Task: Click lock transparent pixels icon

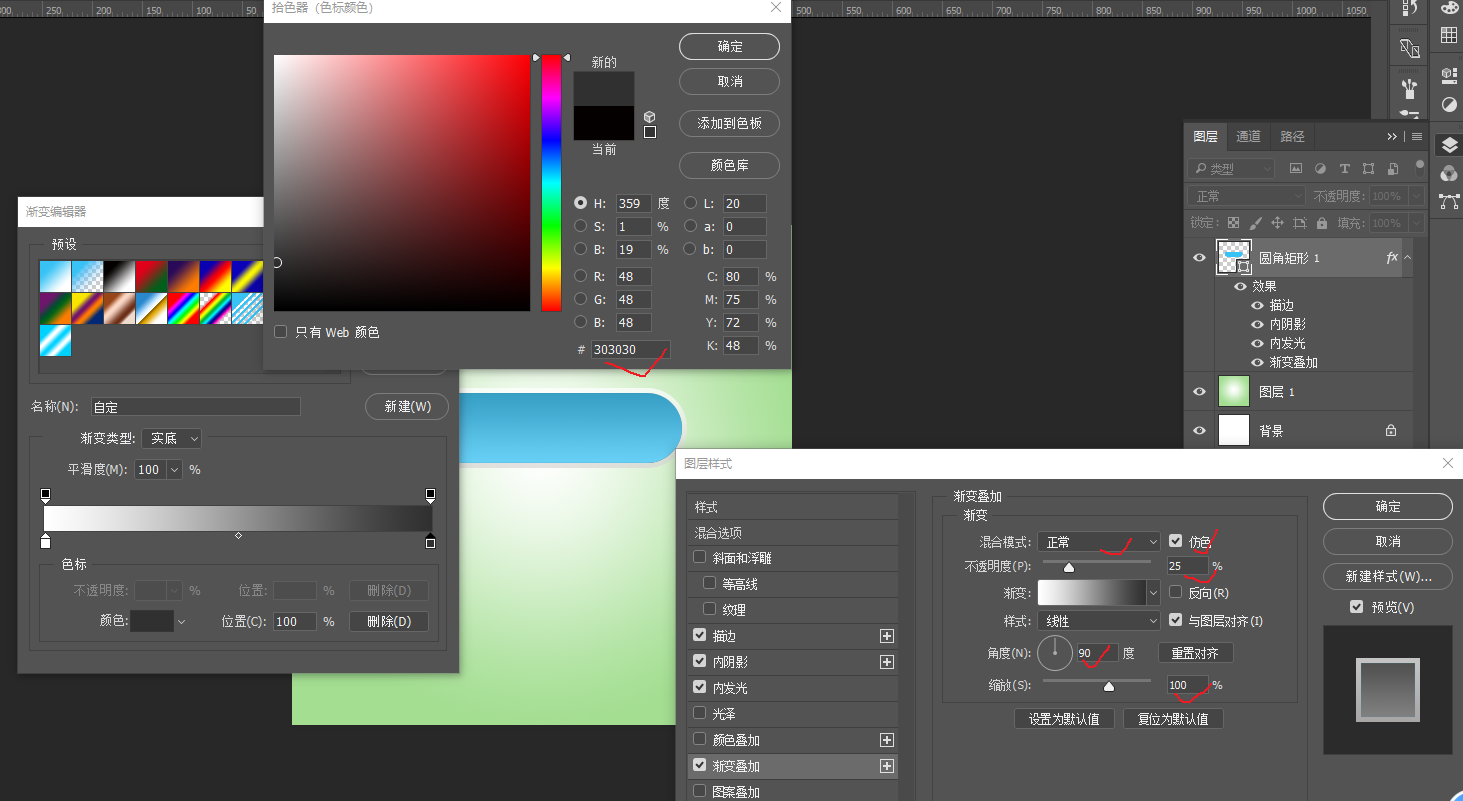Action: (1233, 223)
